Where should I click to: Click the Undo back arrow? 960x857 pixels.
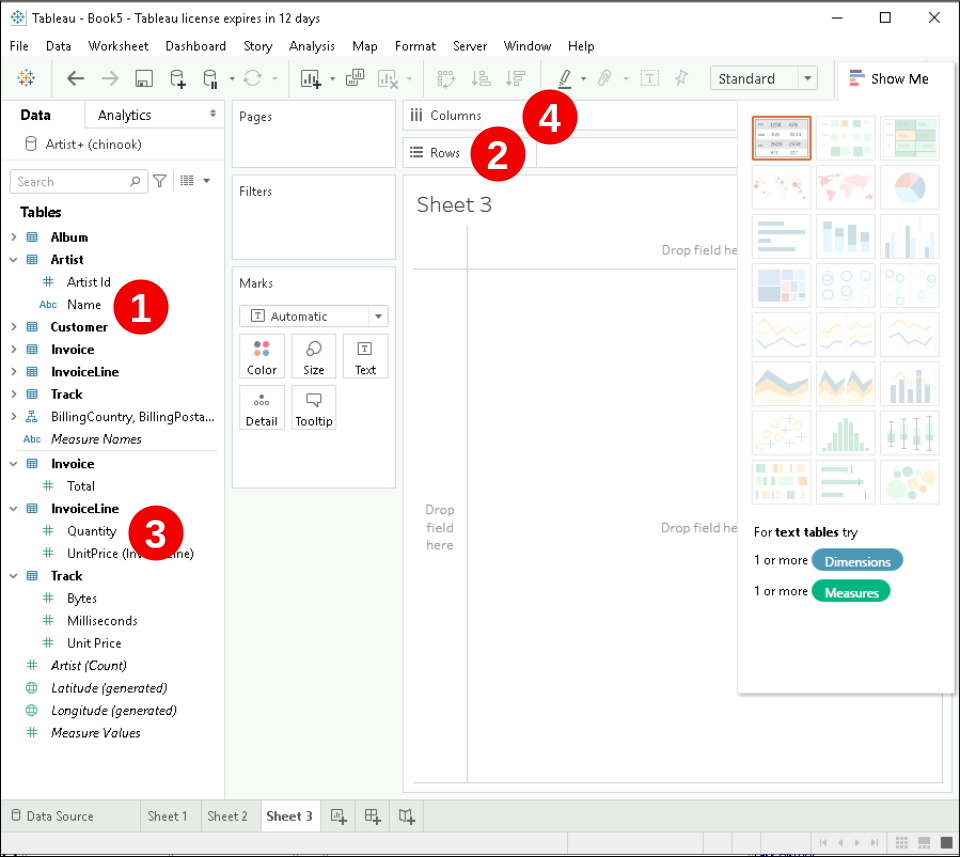[x=75, y=78]
